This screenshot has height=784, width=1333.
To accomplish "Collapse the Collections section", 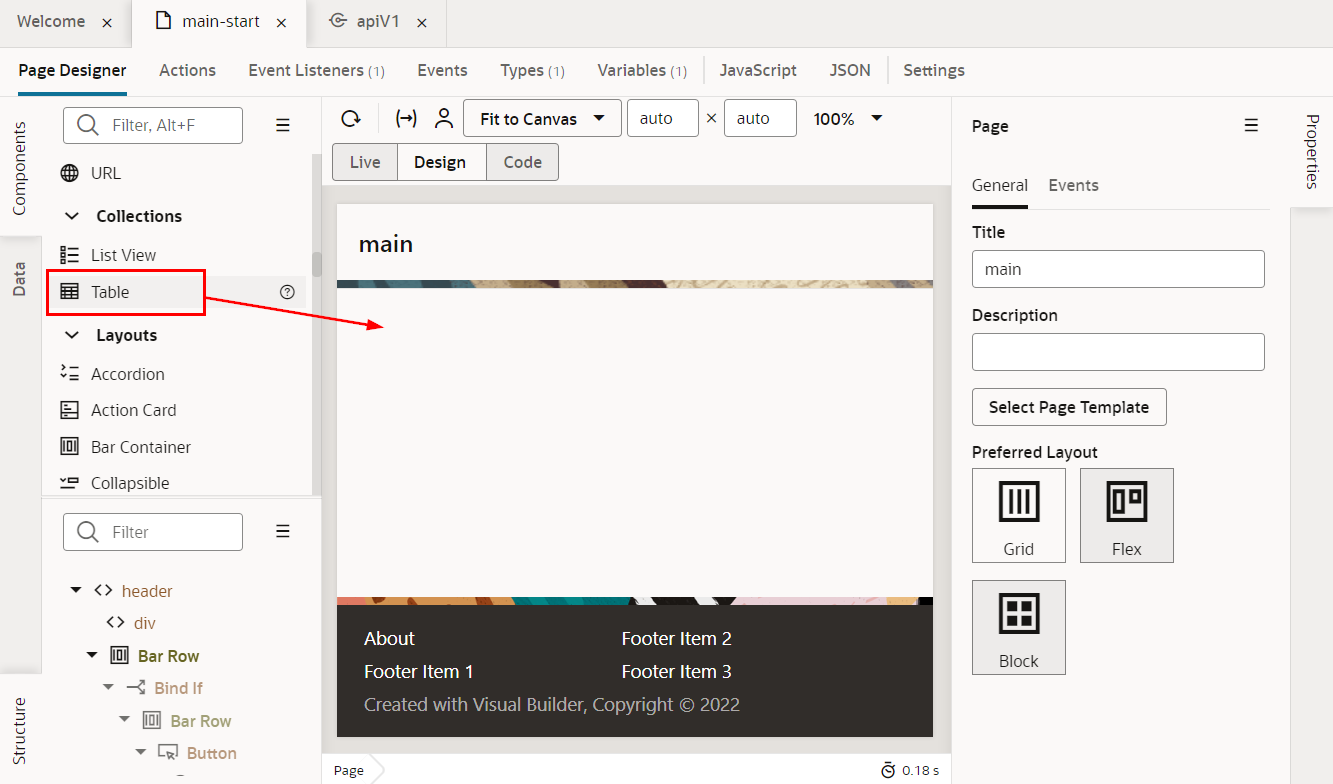I will click(72, 216).
